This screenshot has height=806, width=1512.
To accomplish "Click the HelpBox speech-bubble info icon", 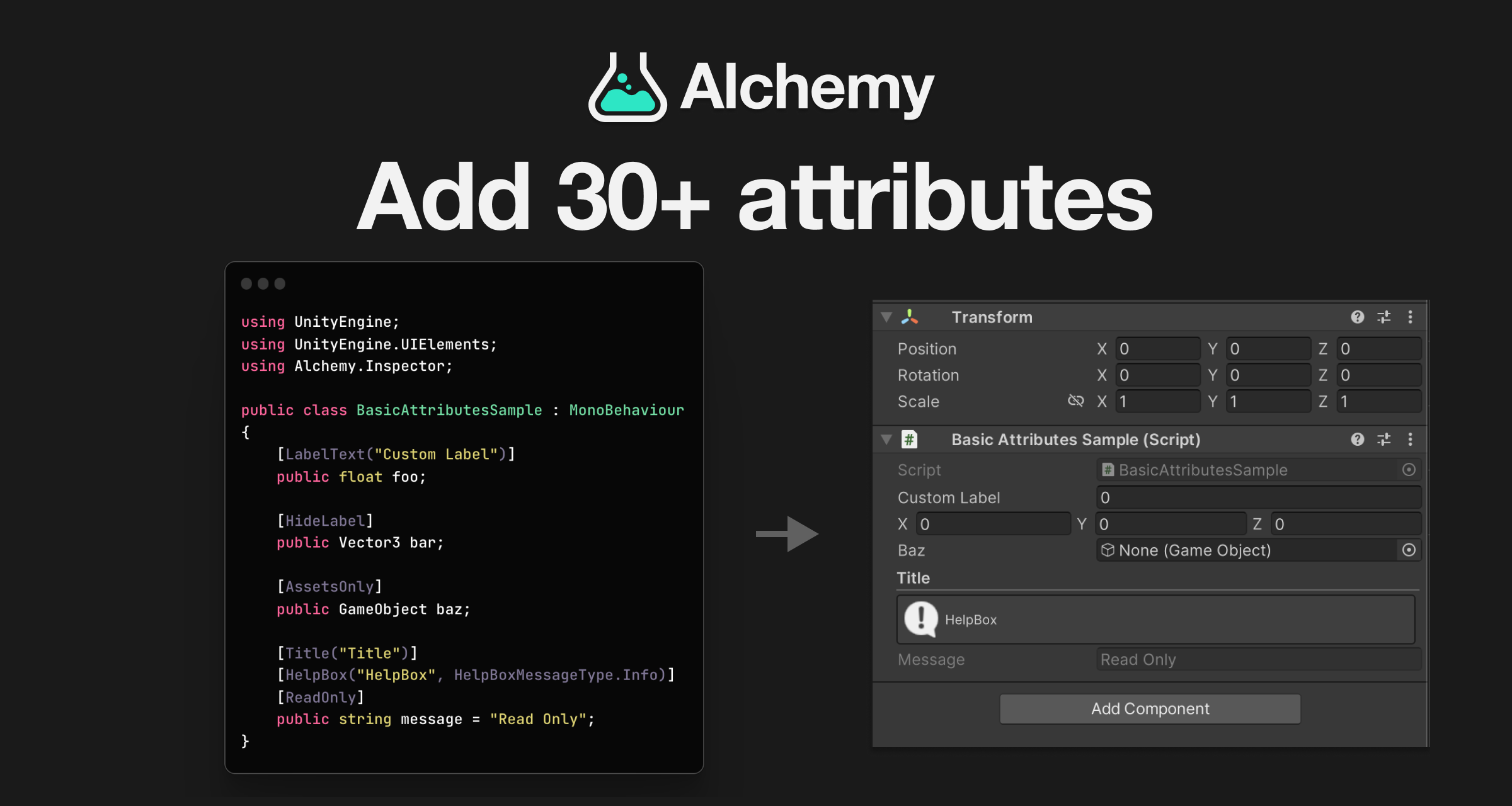I will pyautogui.click(x=920, y=620).
